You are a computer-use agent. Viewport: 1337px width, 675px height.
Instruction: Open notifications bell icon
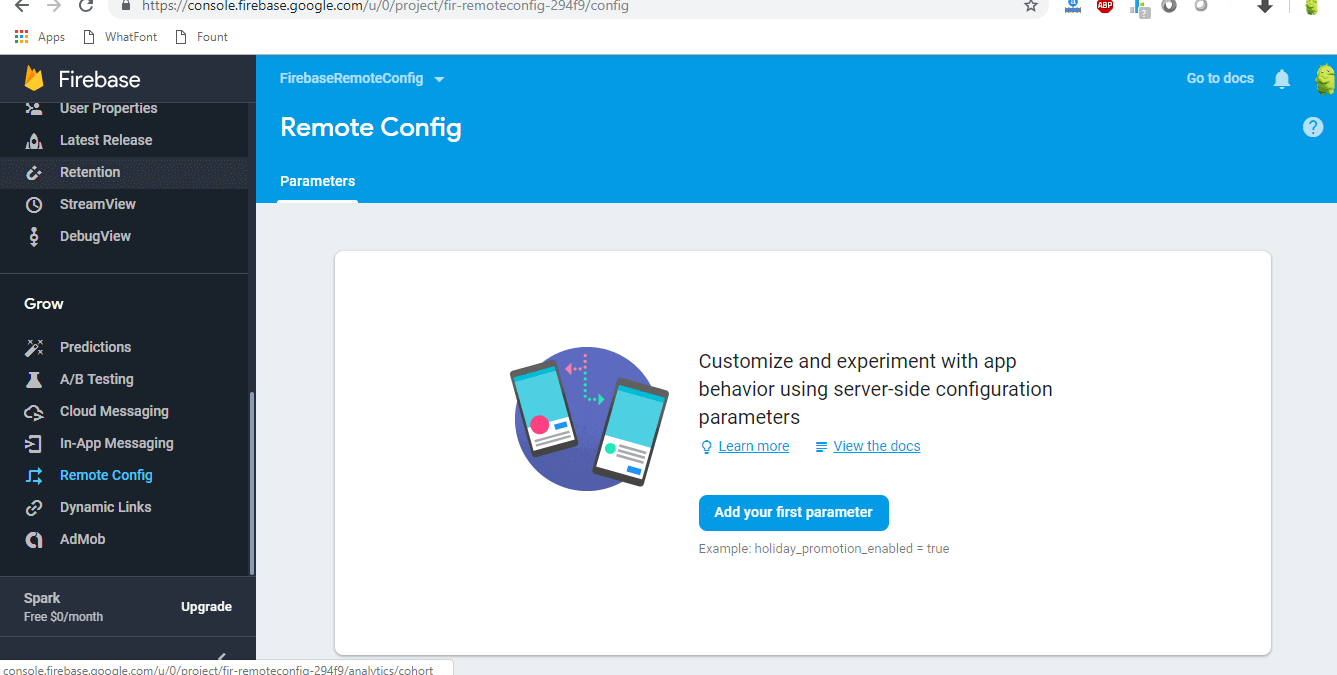(1282, 79)
